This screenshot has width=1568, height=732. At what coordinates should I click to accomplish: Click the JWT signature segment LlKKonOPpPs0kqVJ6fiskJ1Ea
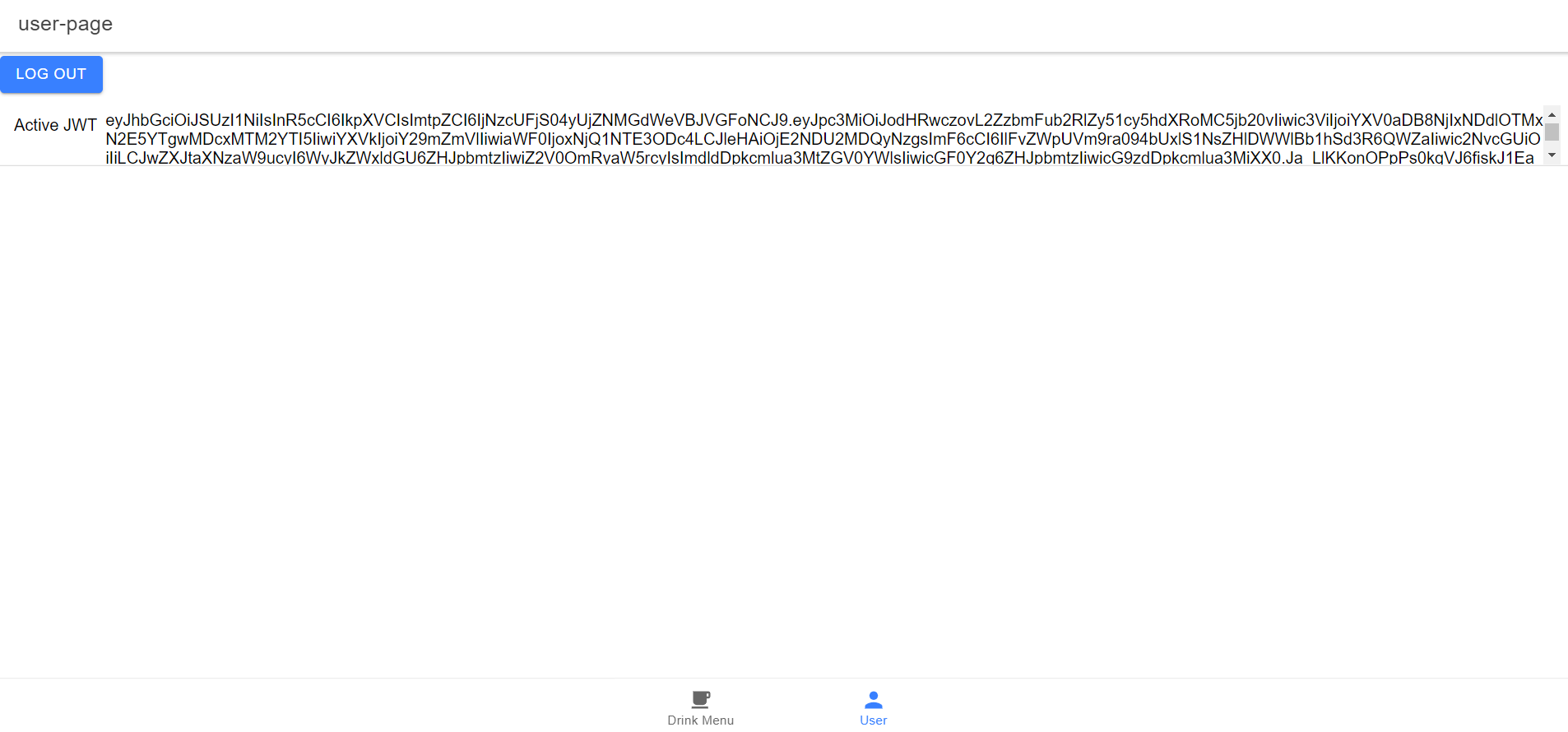click(x=1423, y=158)
